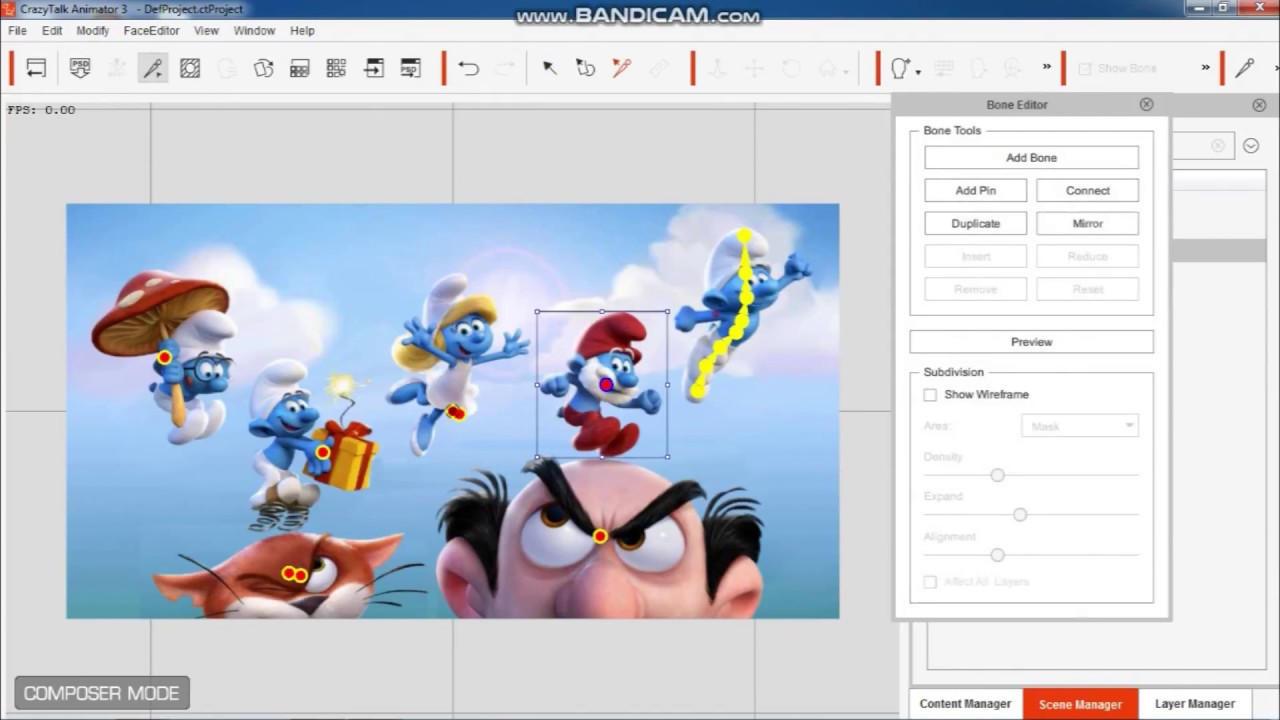Click the greyed-out rotate icon

coord(791,68)
